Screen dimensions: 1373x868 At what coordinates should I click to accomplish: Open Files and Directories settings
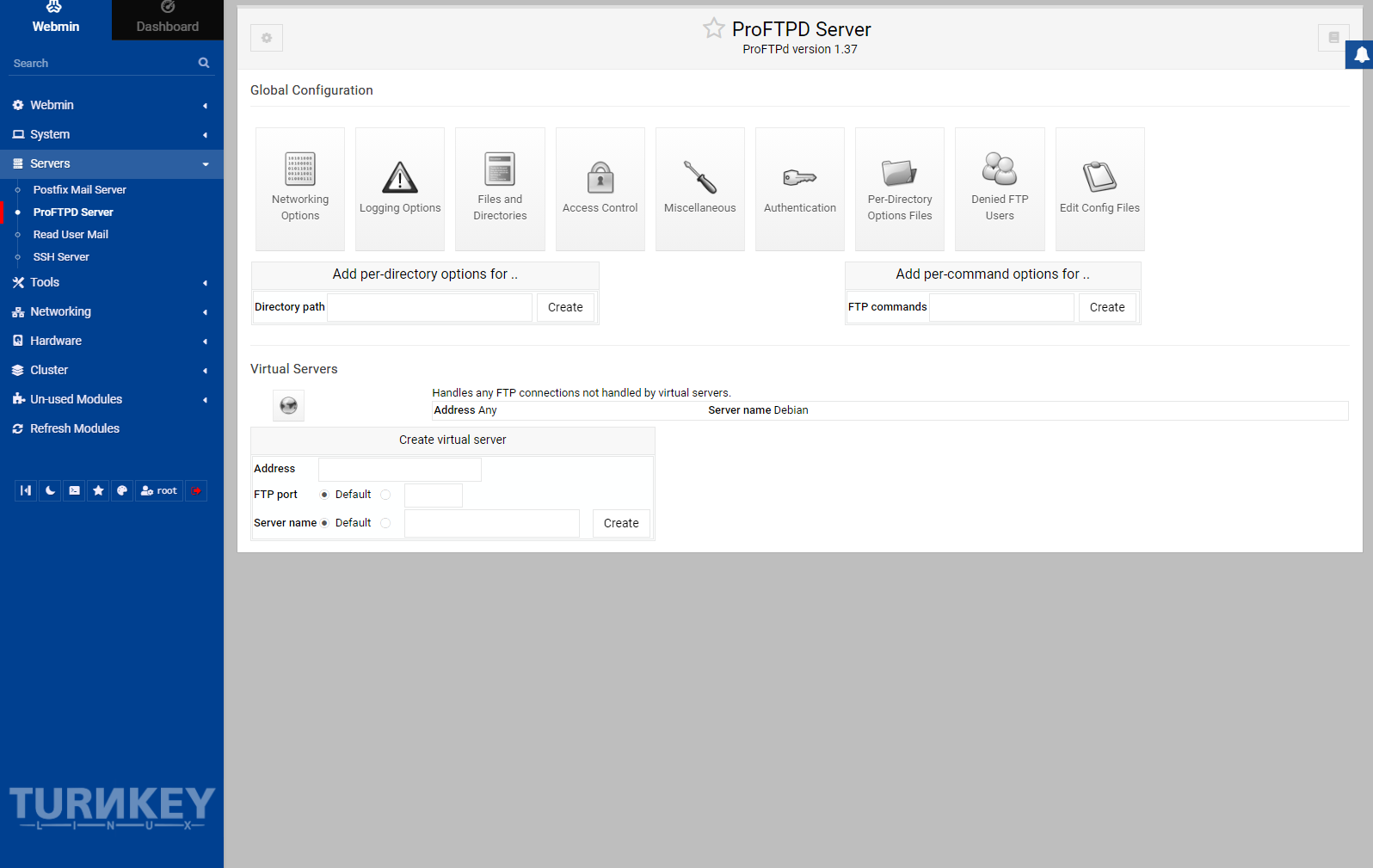(500, 169)
